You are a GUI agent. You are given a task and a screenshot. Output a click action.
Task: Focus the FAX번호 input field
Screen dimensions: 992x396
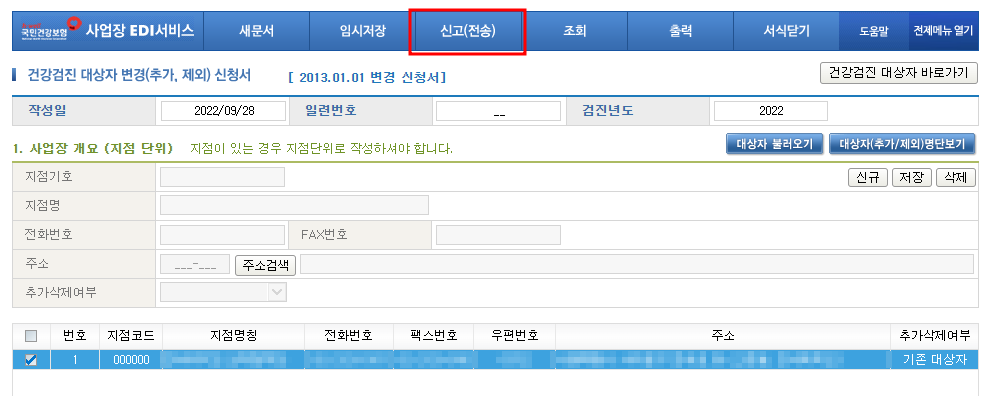pos(499,235)
